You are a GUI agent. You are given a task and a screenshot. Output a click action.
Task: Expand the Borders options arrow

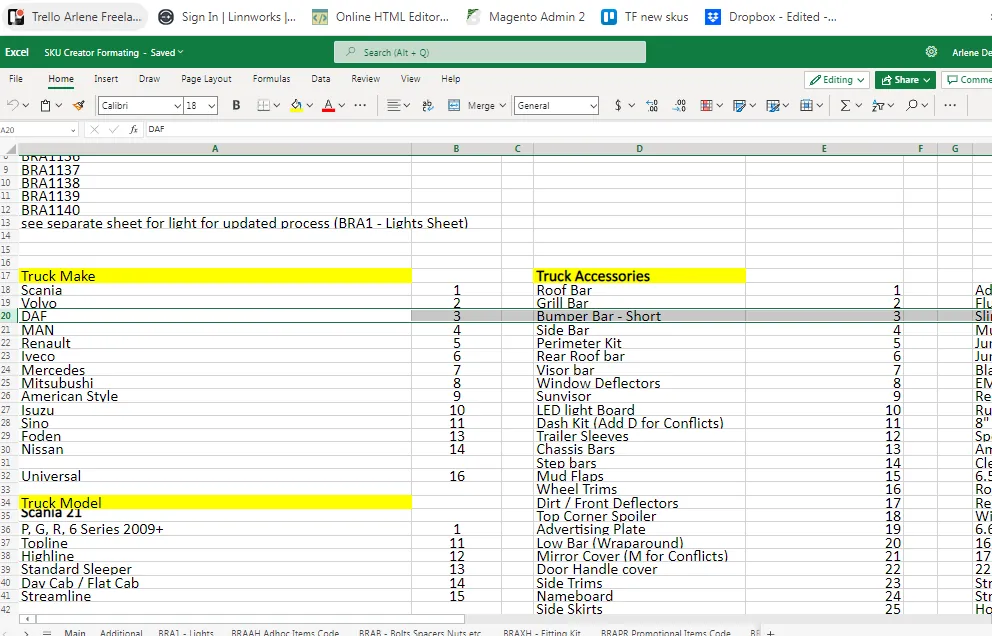click(x=276, y=106)
